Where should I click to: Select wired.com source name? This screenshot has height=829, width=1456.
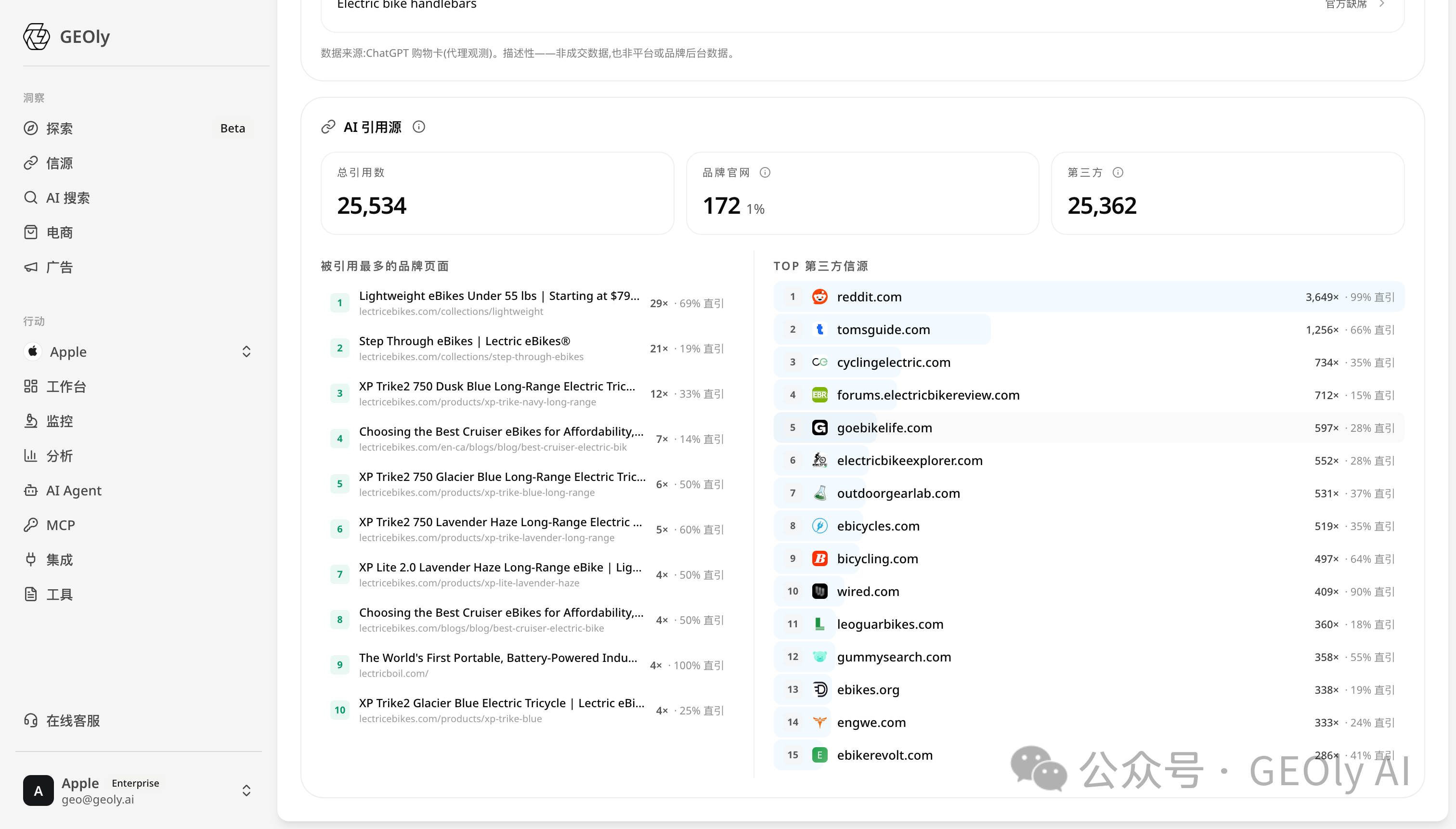[x=868, y=592]
